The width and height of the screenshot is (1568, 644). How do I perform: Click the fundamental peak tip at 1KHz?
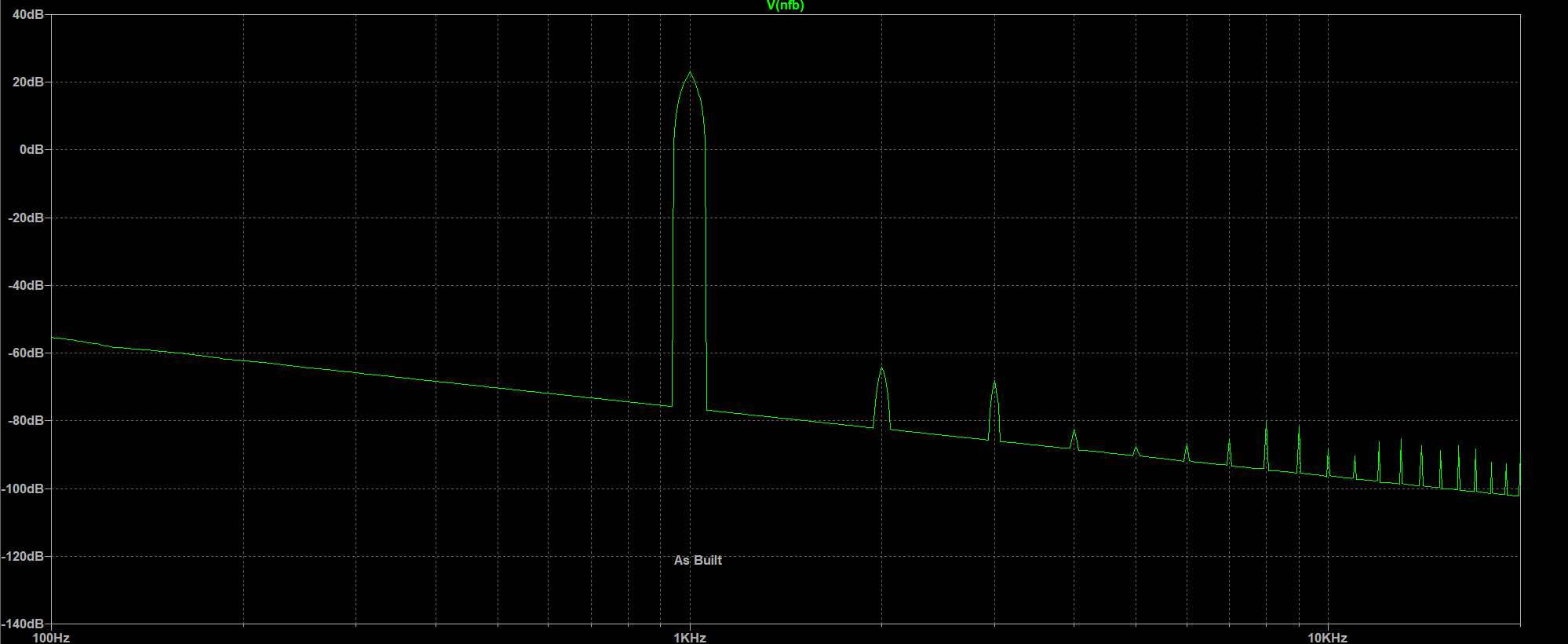690,73
